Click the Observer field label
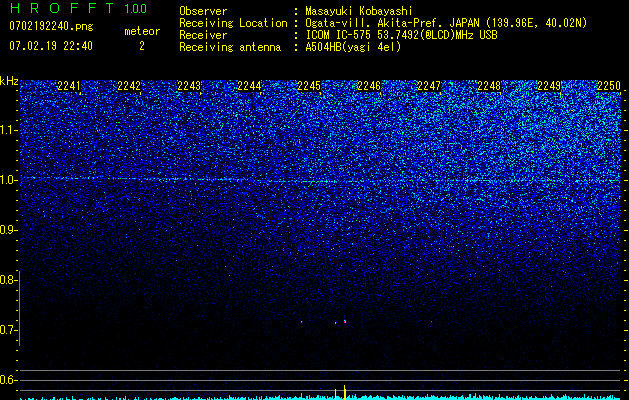 [203, 11]
